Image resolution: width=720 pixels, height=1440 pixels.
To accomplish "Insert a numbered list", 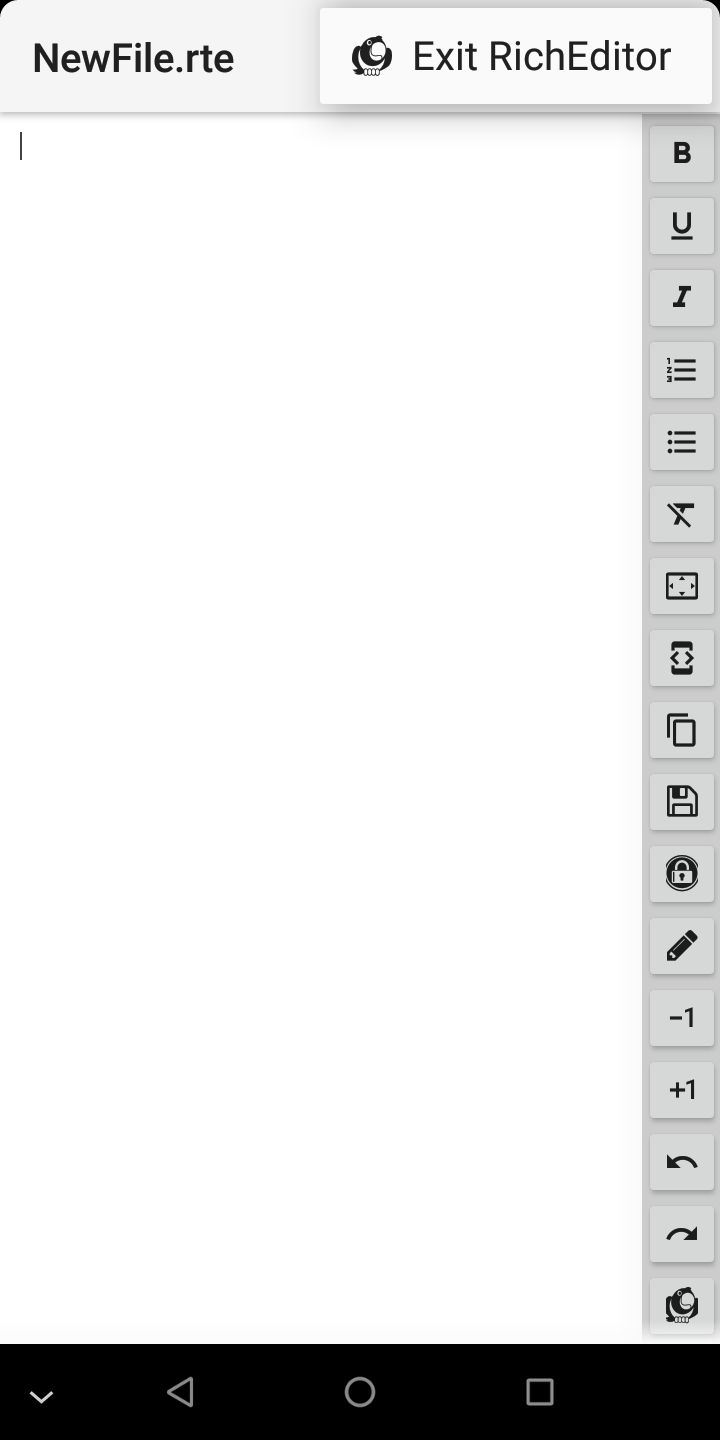I will [682, 370].
